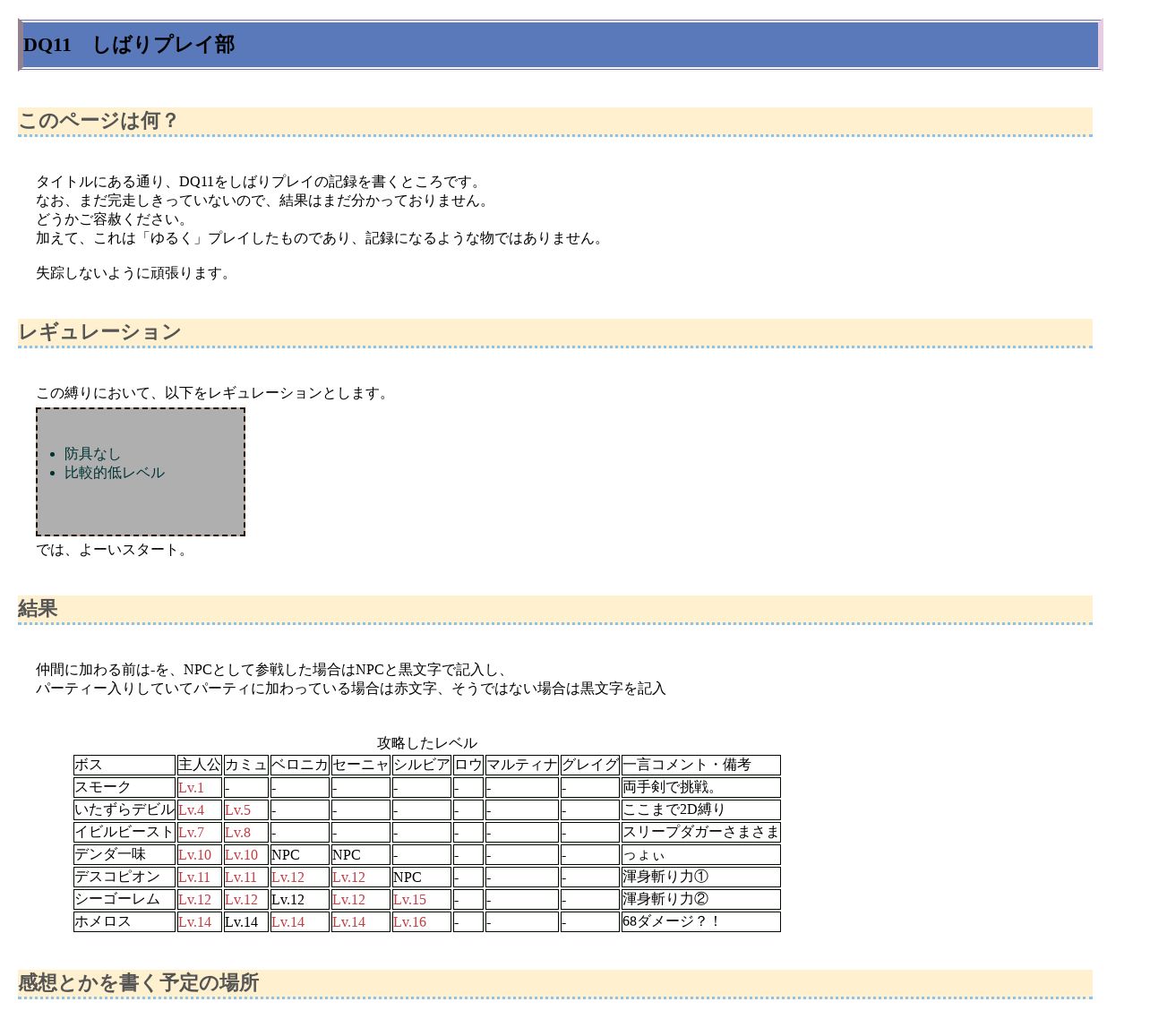The width and height of the screenshot is (1150, 1036).
Task: Click the line starting タイトルにある通り
Action: (261, 182)
